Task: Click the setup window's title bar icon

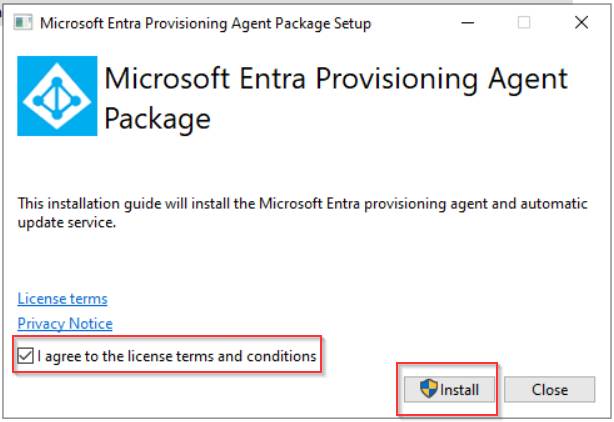Action: coord(23,23)
